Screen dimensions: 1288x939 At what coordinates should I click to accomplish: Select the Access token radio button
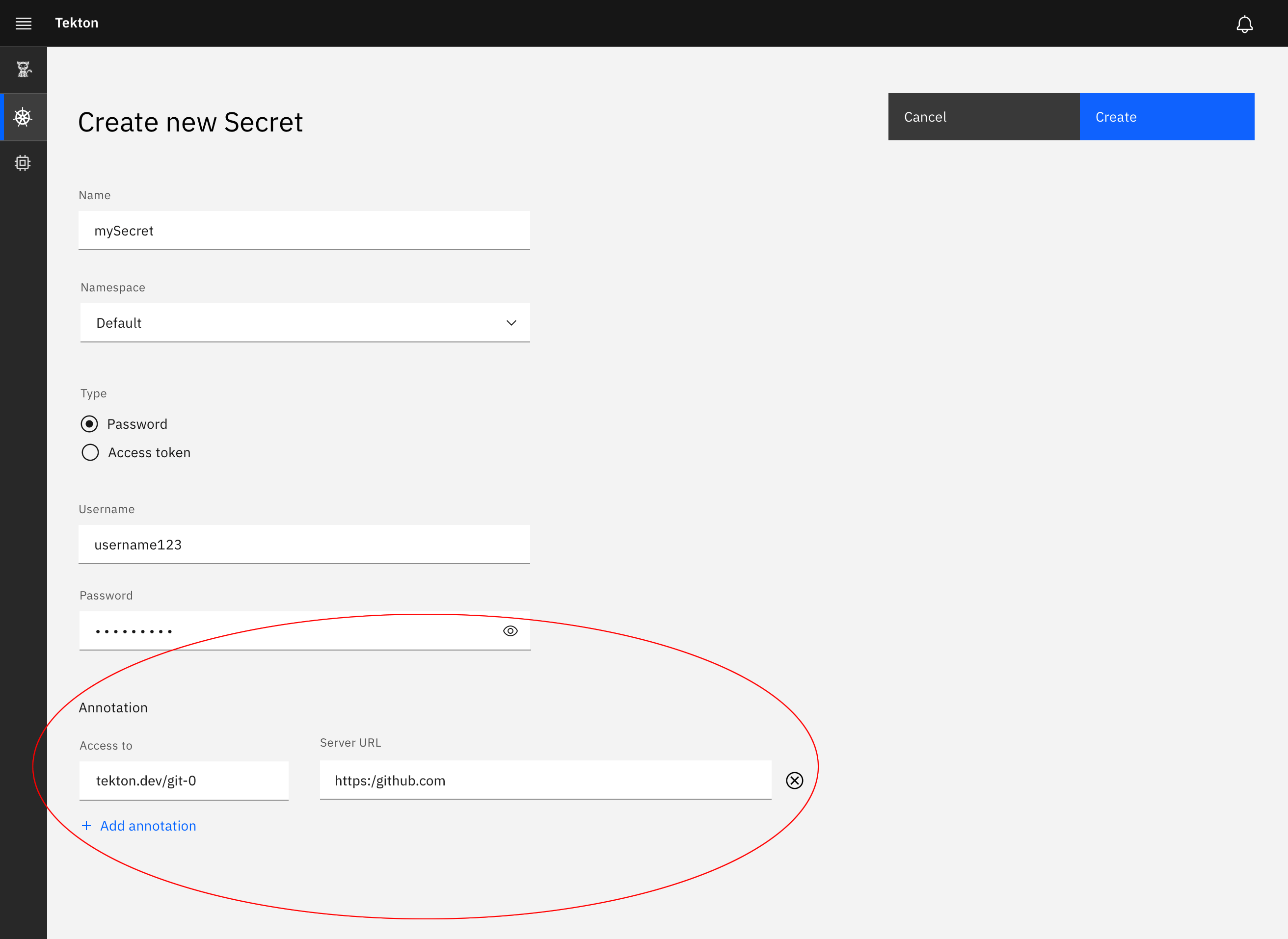click(90, 452)
